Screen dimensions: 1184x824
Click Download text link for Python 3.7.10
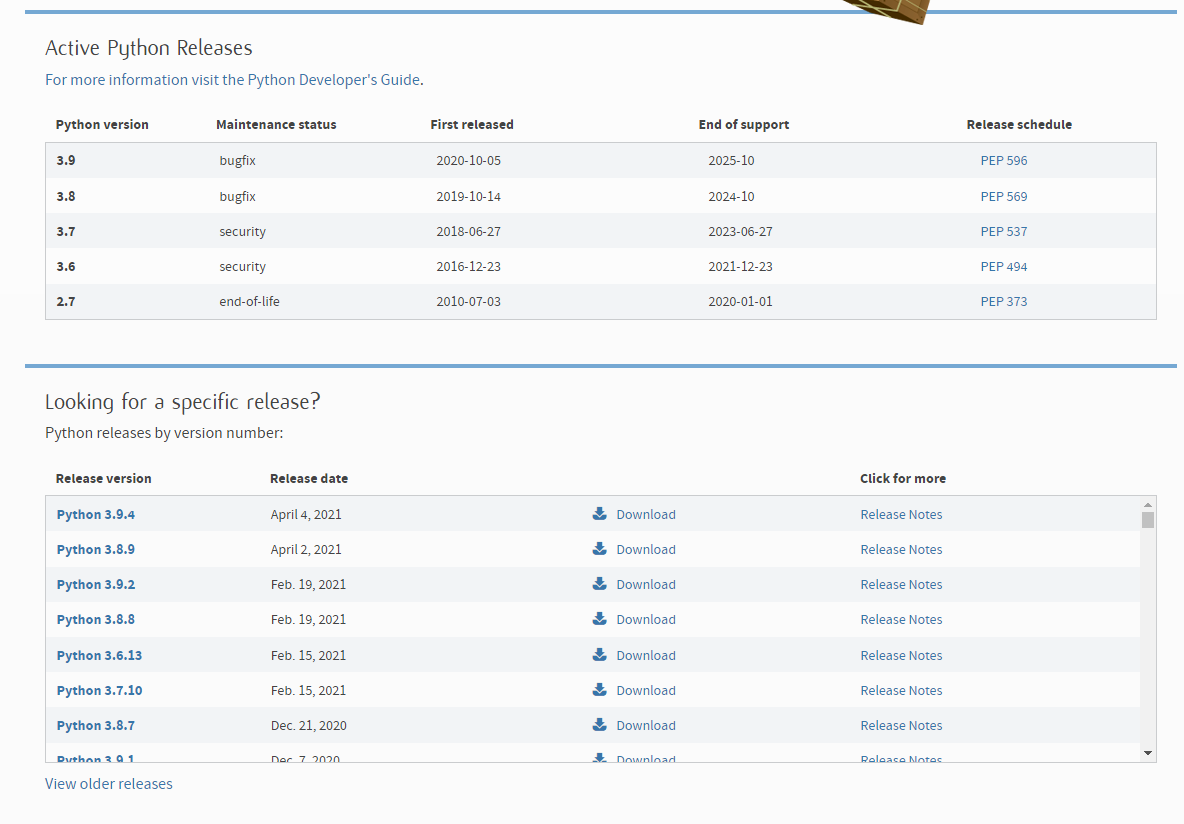tap(646, 690)
